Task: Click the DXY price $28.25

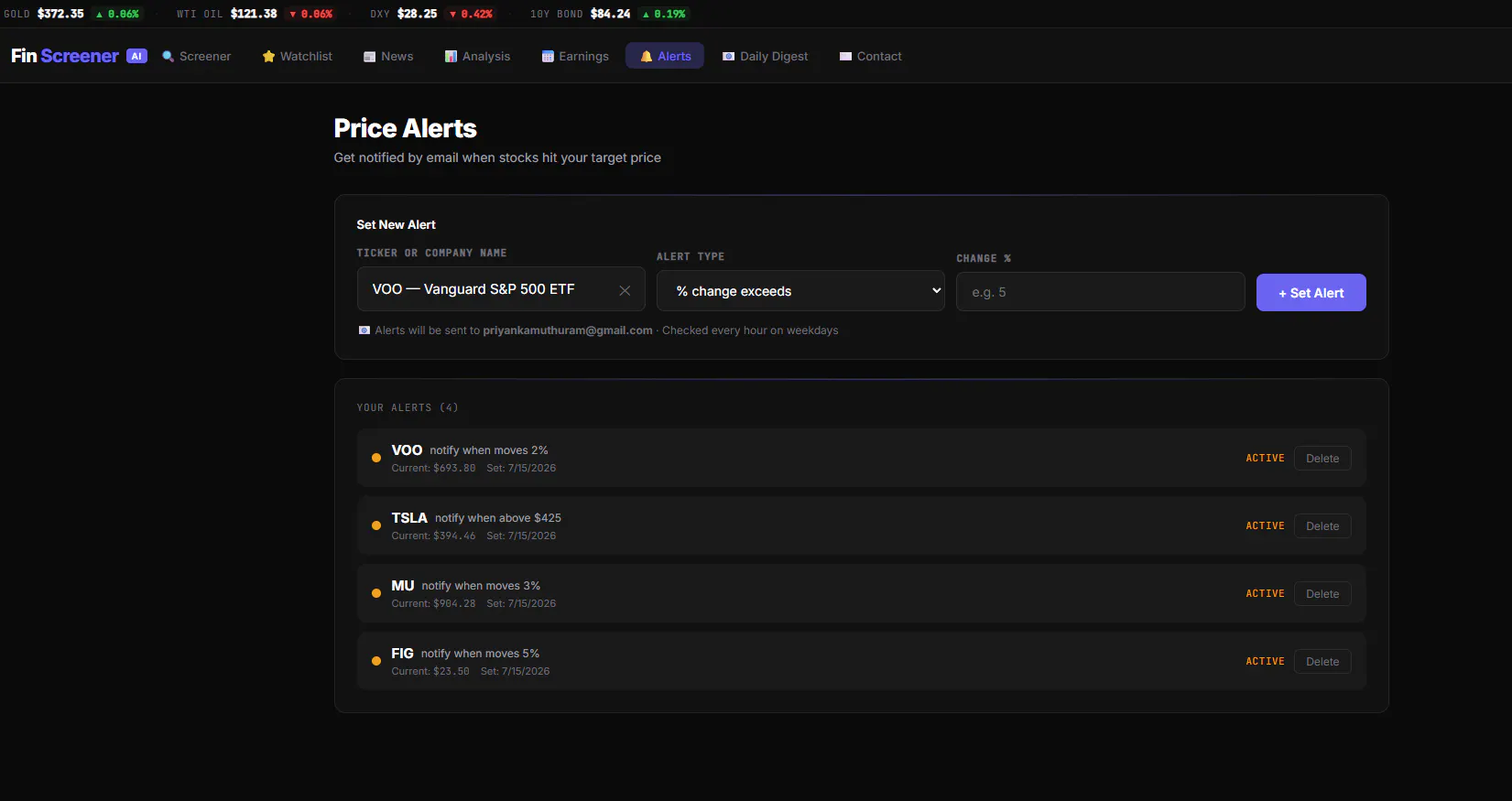Action: click(417, 14)
